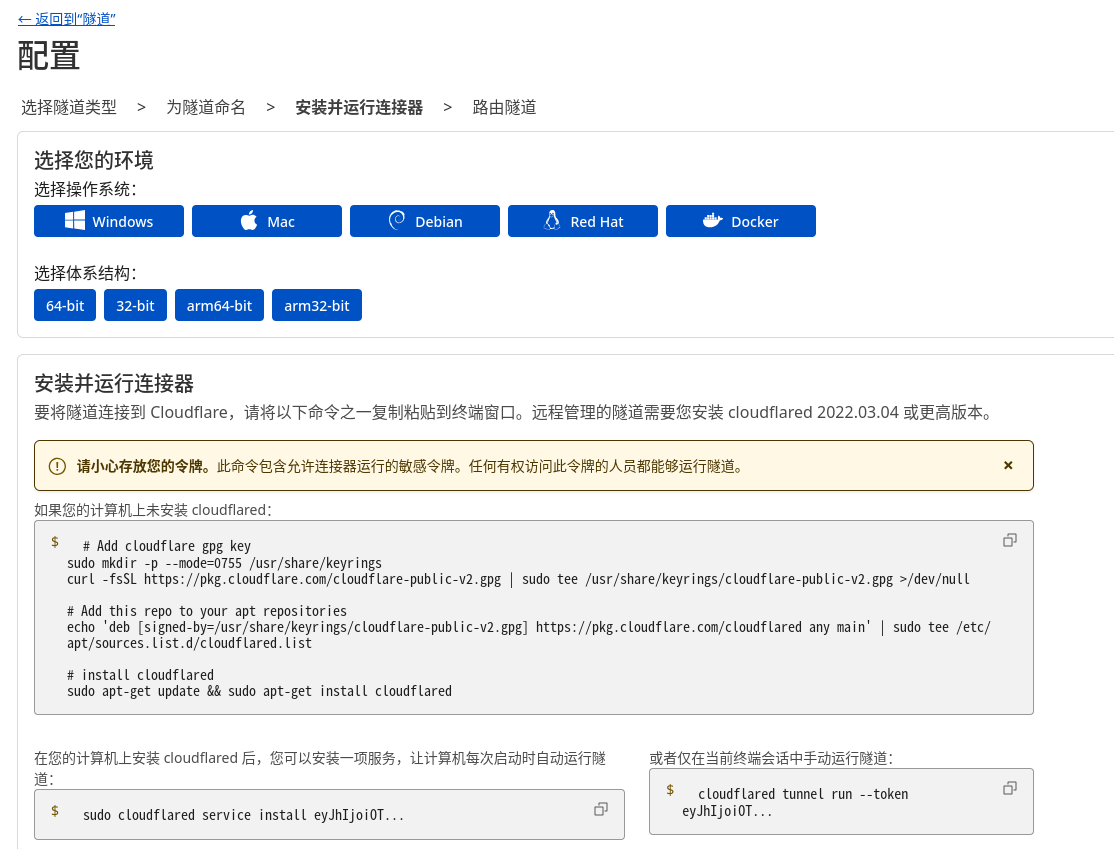Copy the service install command
The width and height of the screenshot is (1114, 849).
click(x=601, y=809)
